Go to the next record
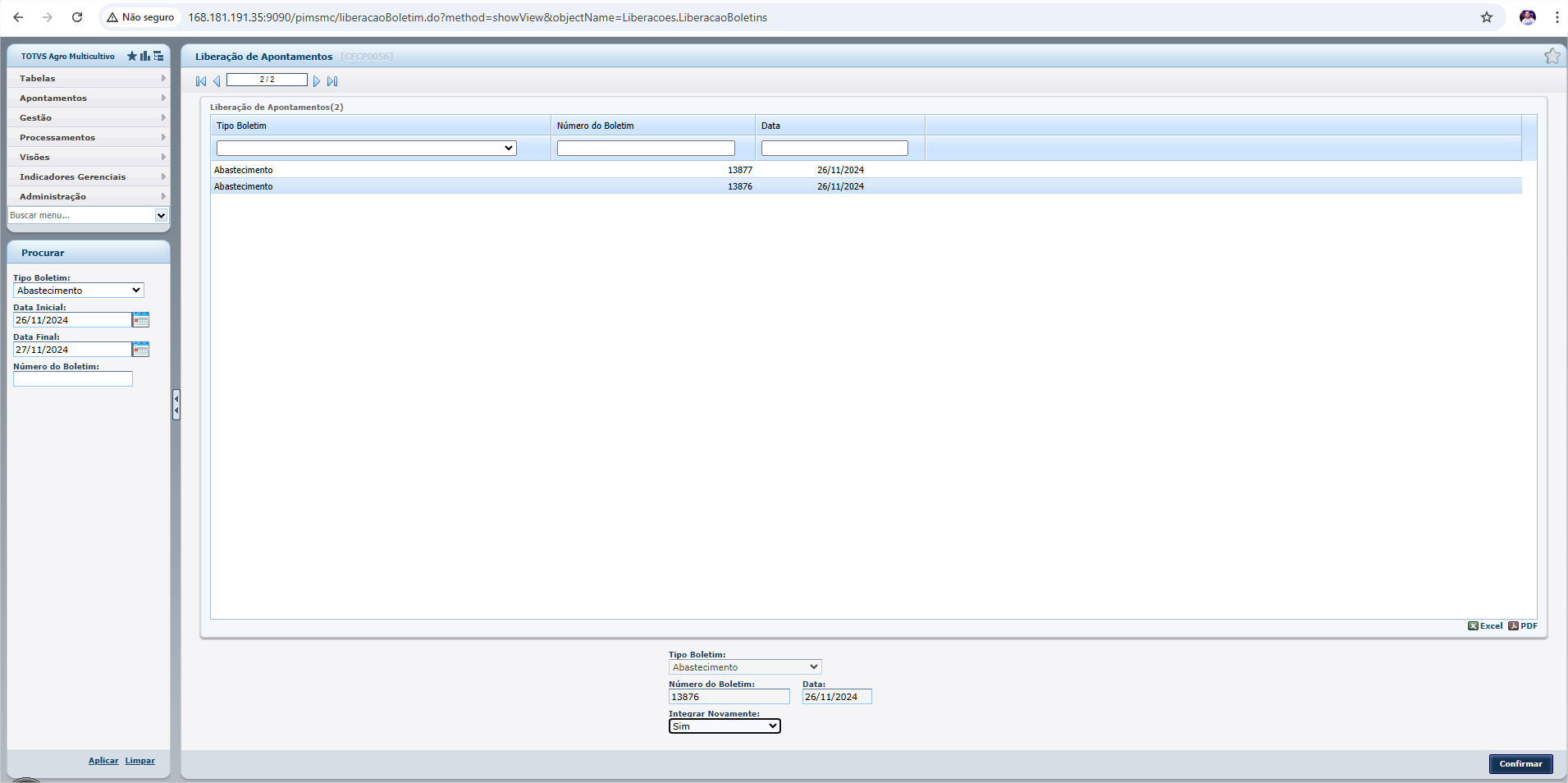Image resolution: width=1568 pixels, height=783 pixels. click(x=317, y=81)
